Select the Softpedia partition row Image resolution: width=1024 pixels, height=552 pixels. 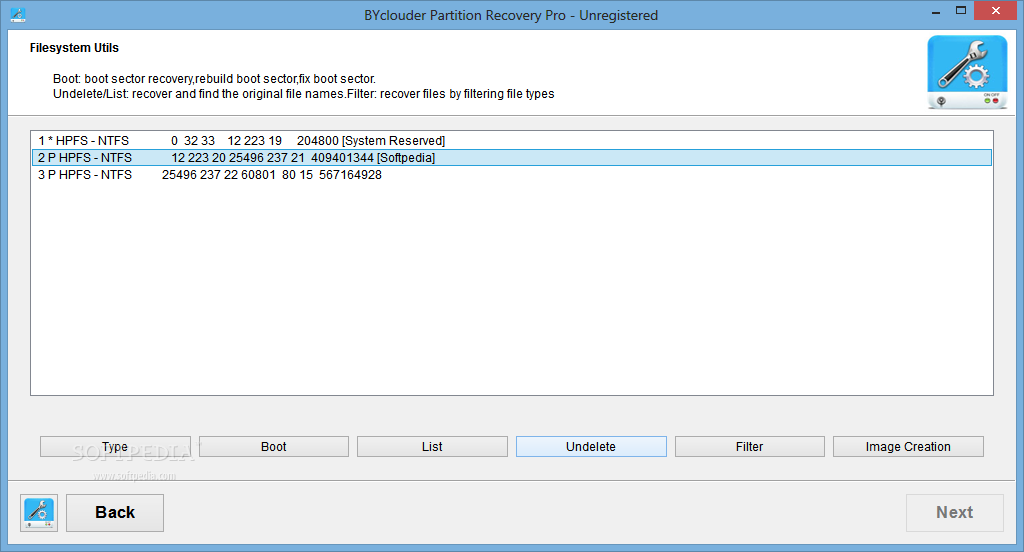tap(512, 157)
